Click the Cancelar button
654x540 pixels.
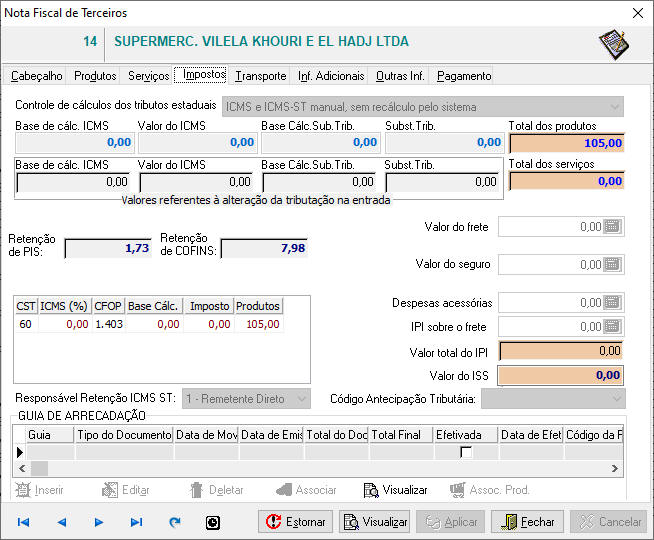pos(609,522)
